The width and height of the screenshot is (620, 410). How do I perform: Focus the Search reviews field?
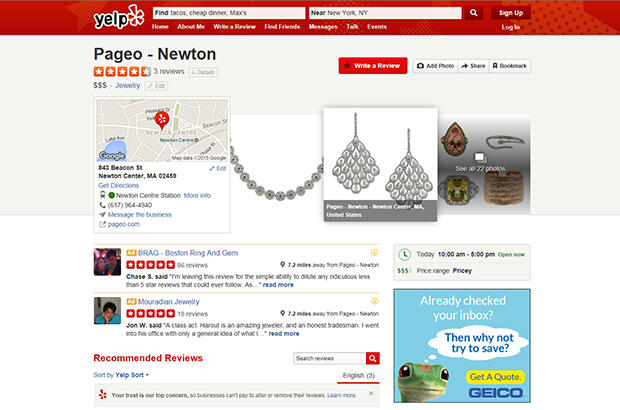pyautogui.click(x=329, y=358)
